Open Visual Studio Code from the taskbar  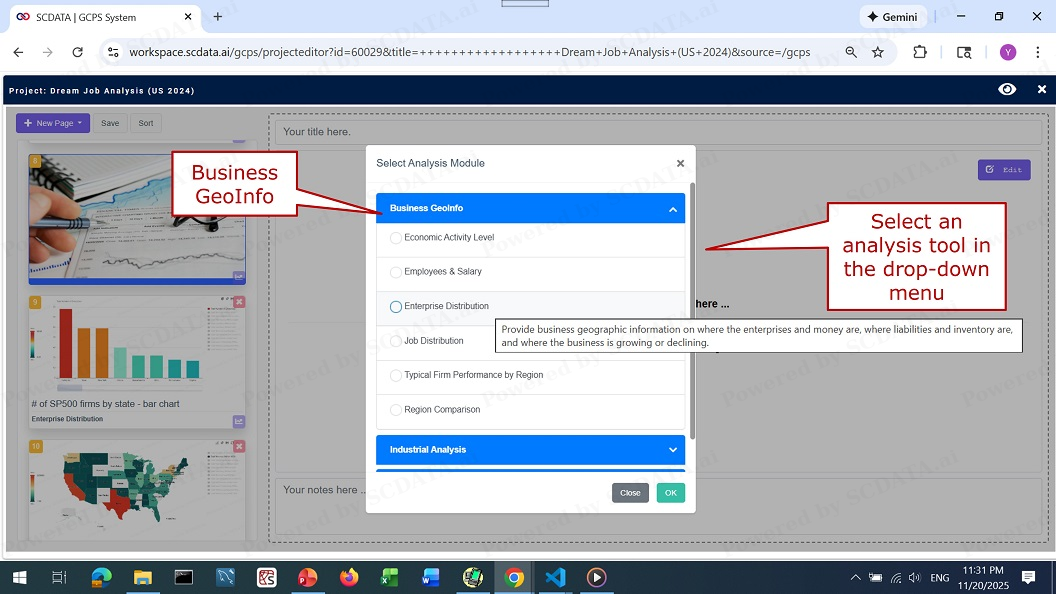click(x=555, y=577)
